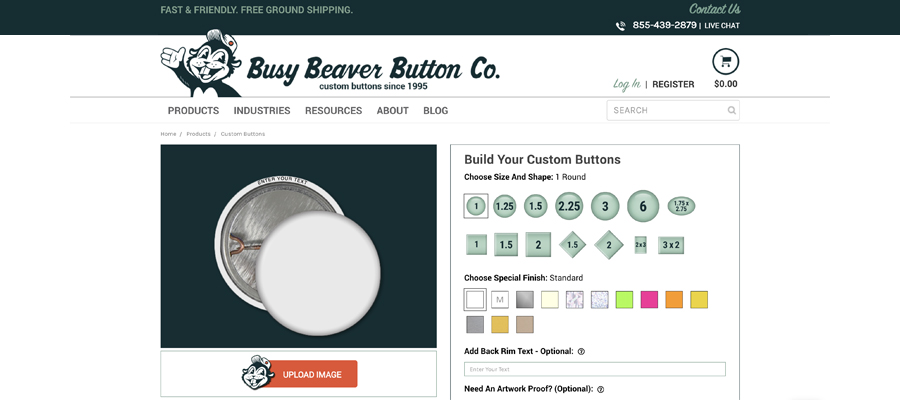The width and height of the screenshot is (900, 400).
Task: Choose the 2.25 round button size
Action: 569,206
